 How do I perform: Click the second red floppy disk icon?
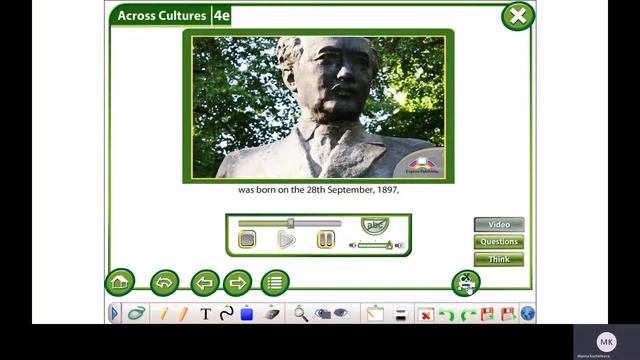click(x=508, y=314)
